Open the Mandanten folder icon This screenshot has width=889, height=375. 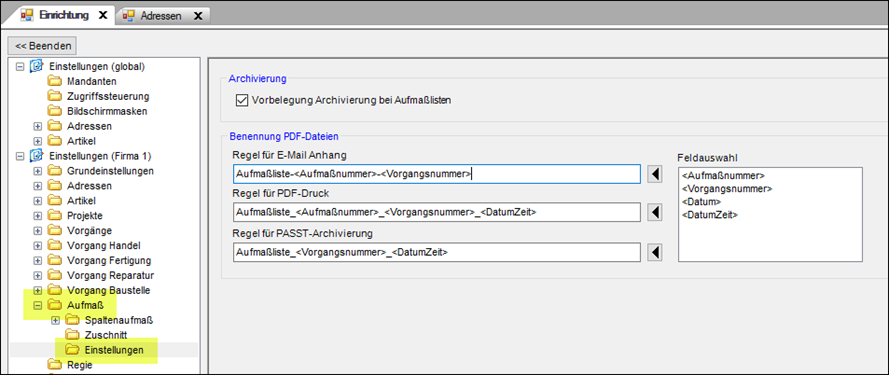click(x=54, y=82)
